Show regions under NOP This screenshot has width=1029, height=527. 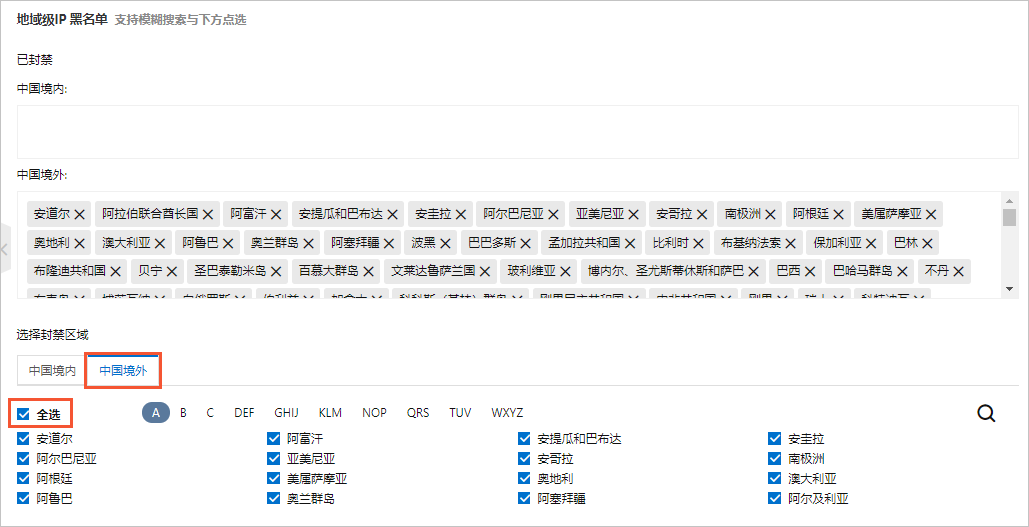[x=374, y=413]
